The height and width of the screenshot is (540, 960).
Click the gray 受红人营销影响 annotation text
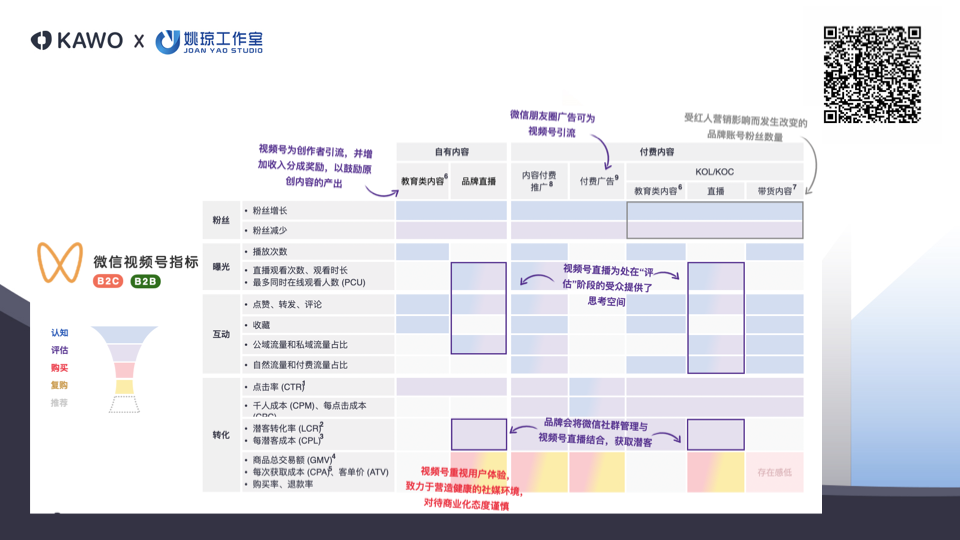745,127
